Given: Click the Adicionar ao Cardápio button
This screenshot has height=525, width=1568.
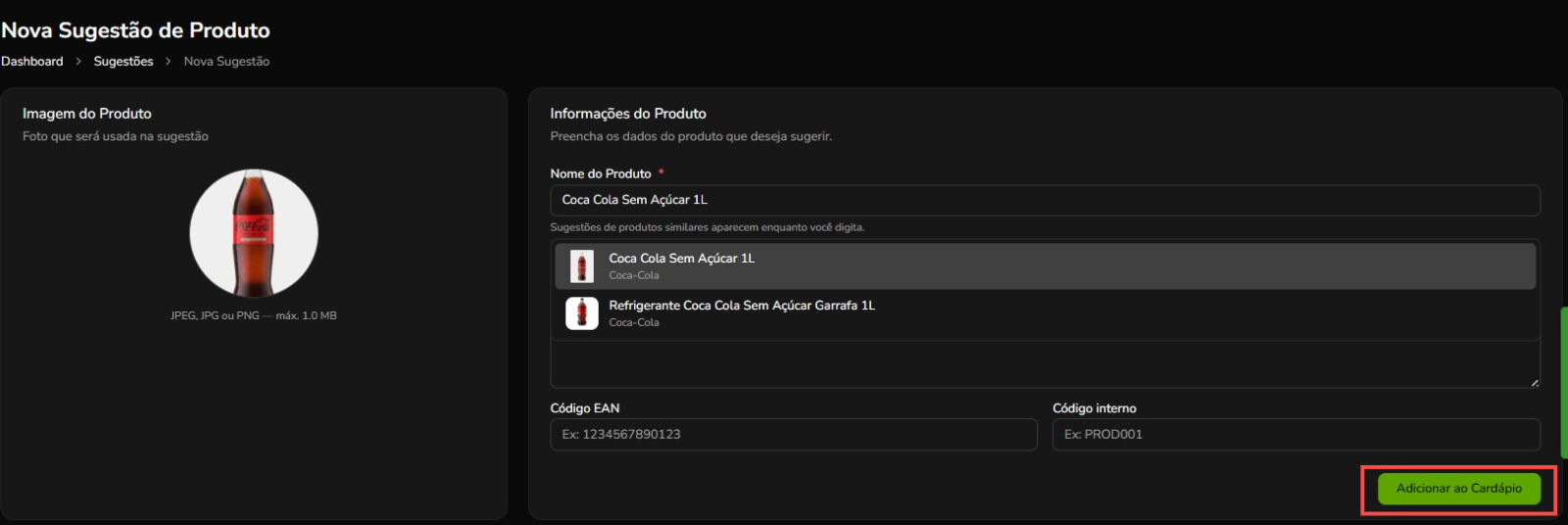Looking at the screenshot, I should coord(1458,489).
